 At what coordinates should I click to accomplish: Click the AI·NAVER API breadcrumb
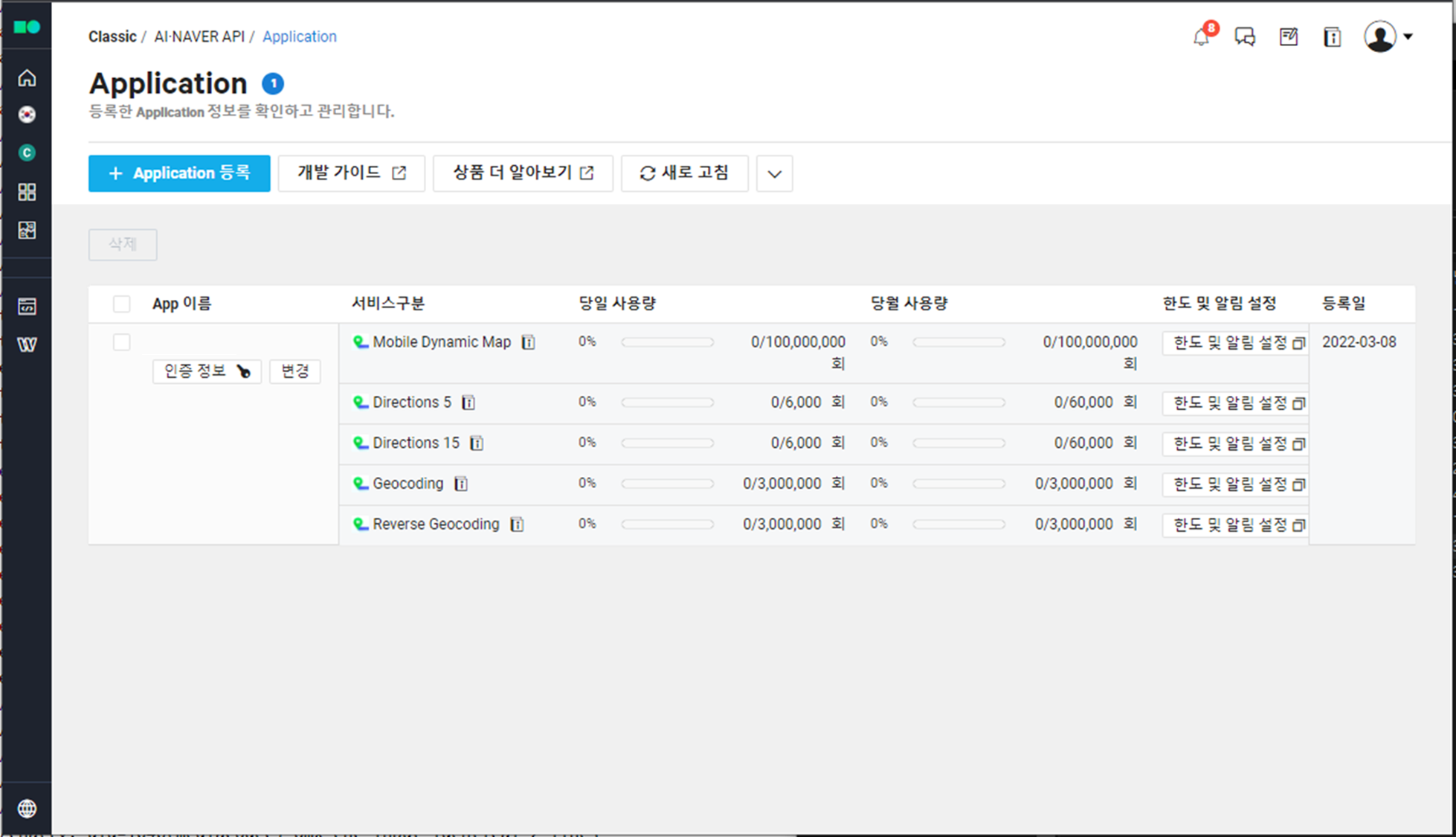(199, 36)
